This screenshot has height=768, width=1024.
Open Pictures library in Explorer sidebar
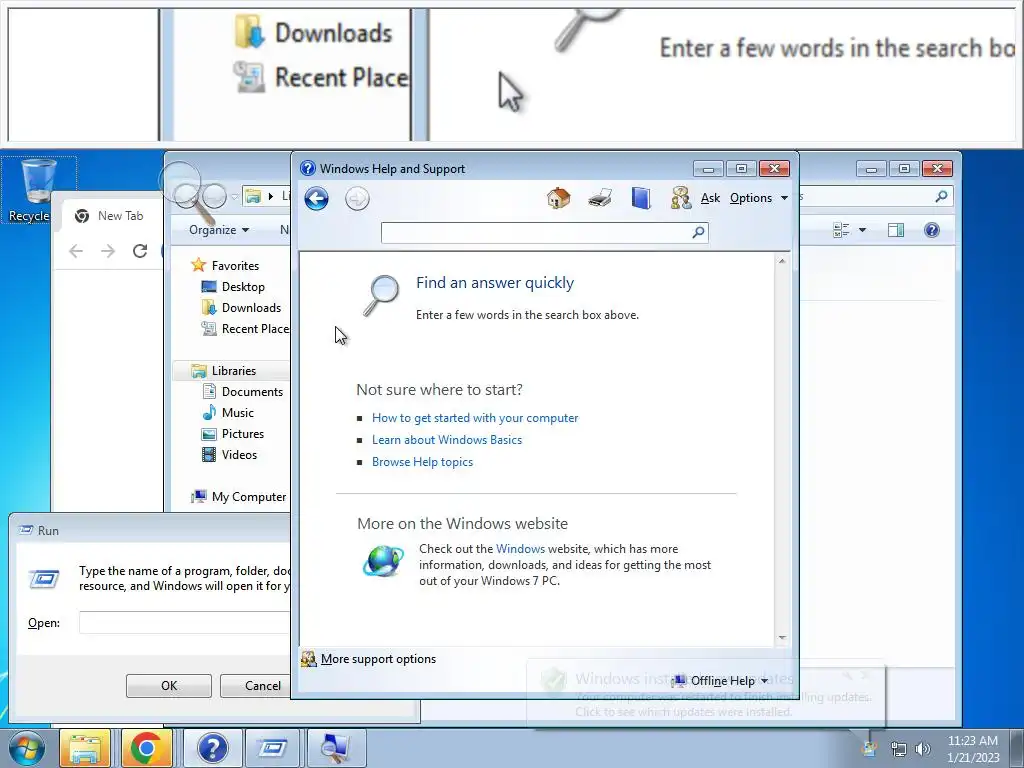pos(243,434)
